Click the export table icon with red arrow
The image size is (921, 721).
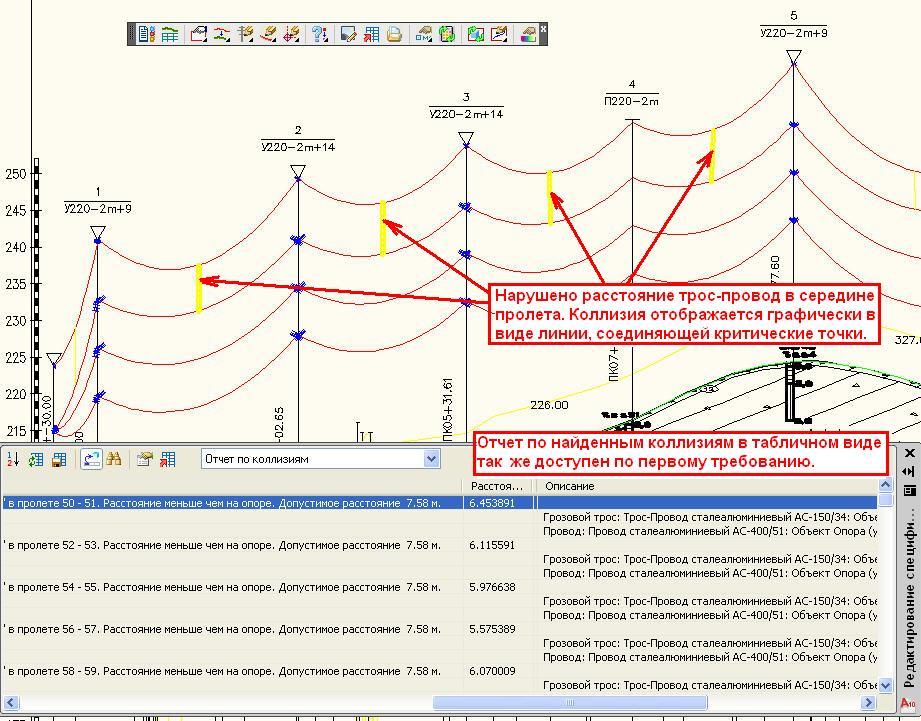pyautogui.click(x=167, y=459)
